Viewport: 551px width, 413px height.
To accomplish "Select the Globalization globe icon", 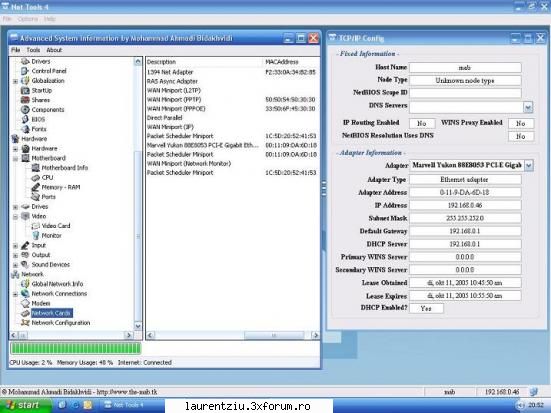I will 25,80.
